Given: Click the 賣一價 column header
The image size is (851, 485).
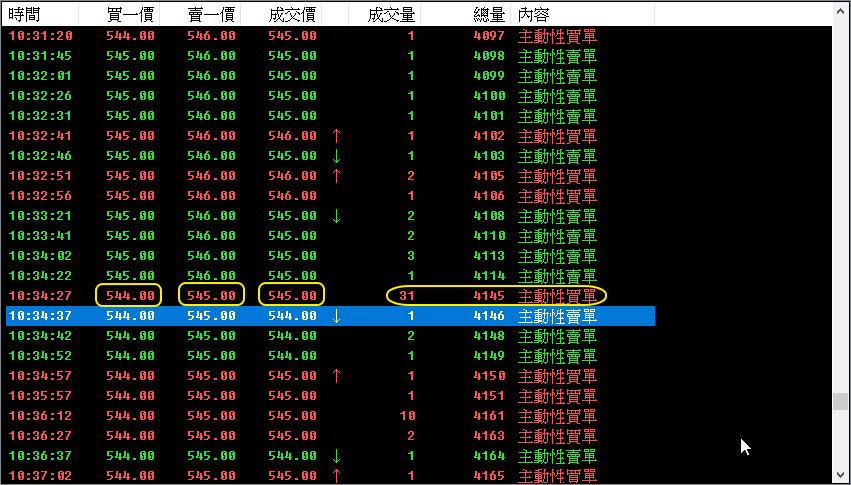Looking at the screenshot, I should (x=200, y=15).
